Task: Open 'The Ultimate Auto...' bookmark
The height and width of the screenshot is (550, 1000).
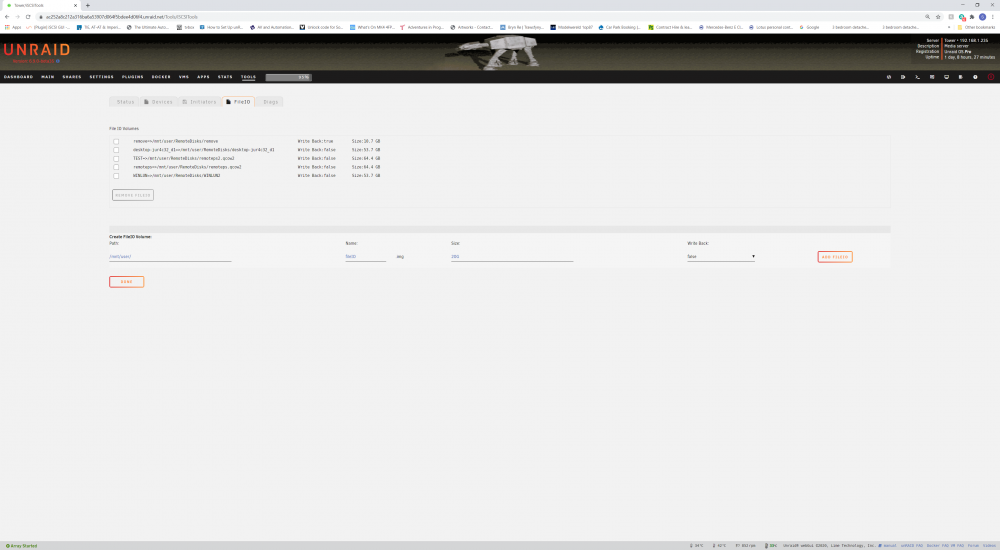Action: (x=147, y=27)
